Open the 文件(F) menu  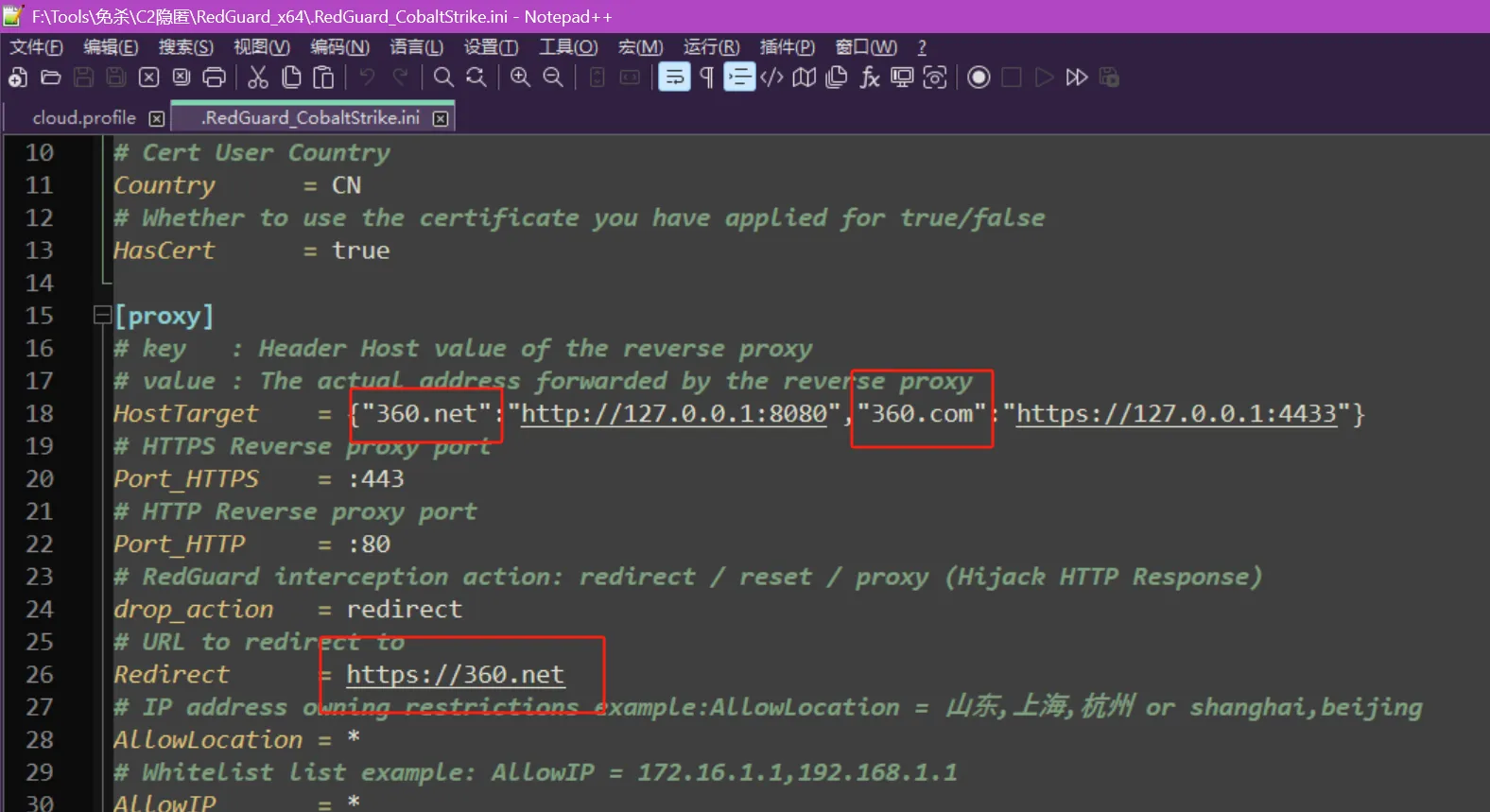36,47
